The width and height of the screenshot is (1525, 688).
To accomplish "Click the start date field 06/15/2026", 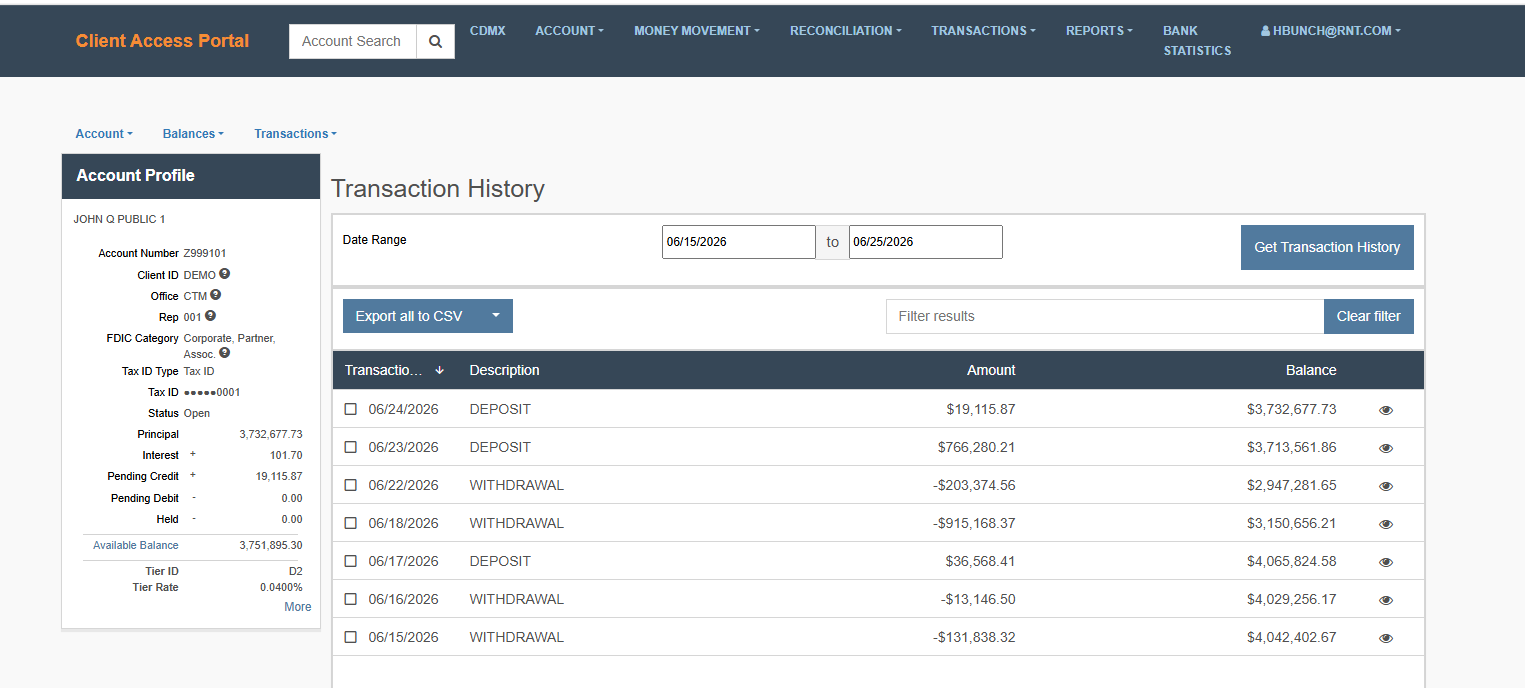I will pos(739,242).
